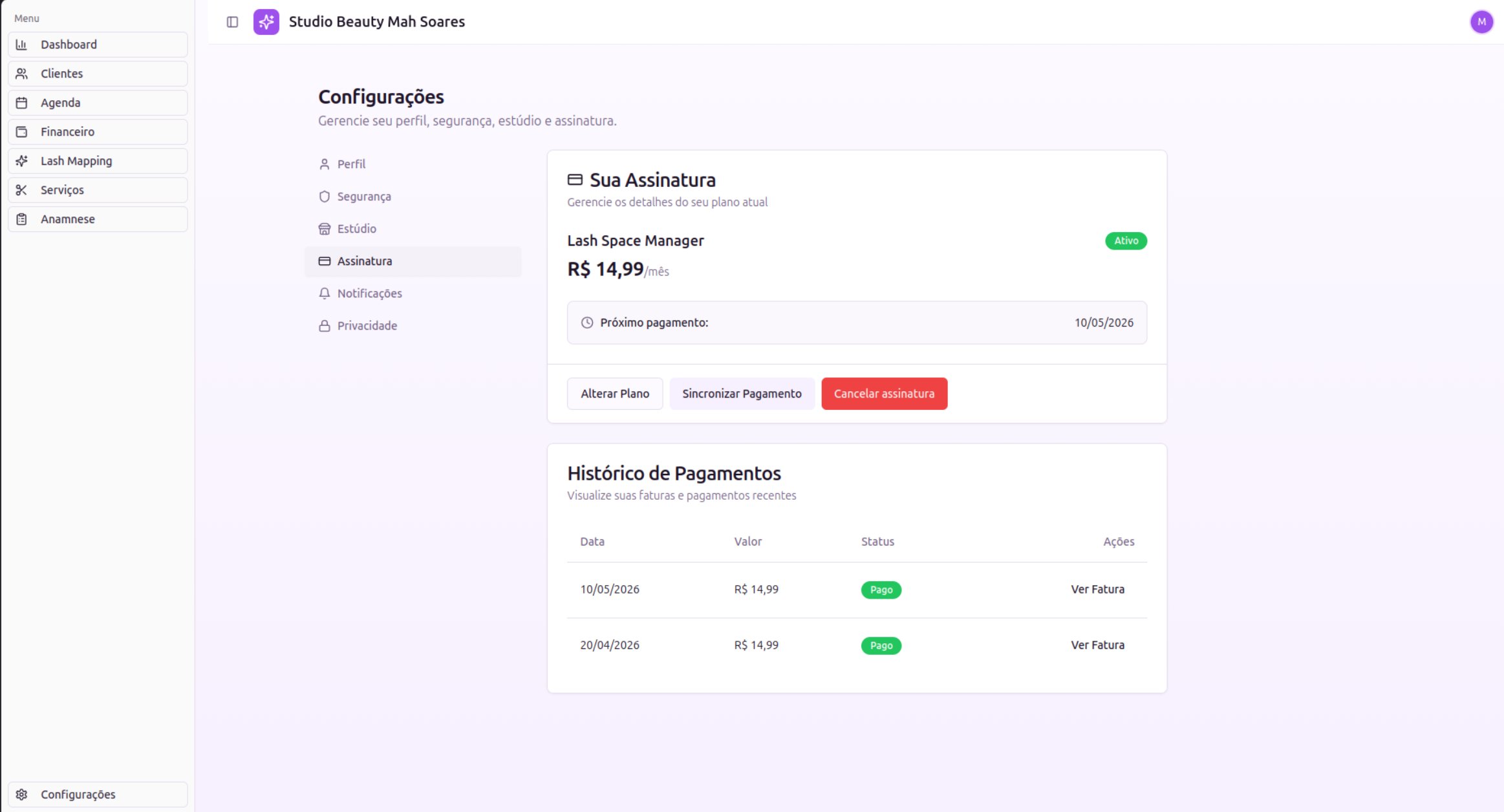Click the Dashboard chart icon

coord(21,45)
